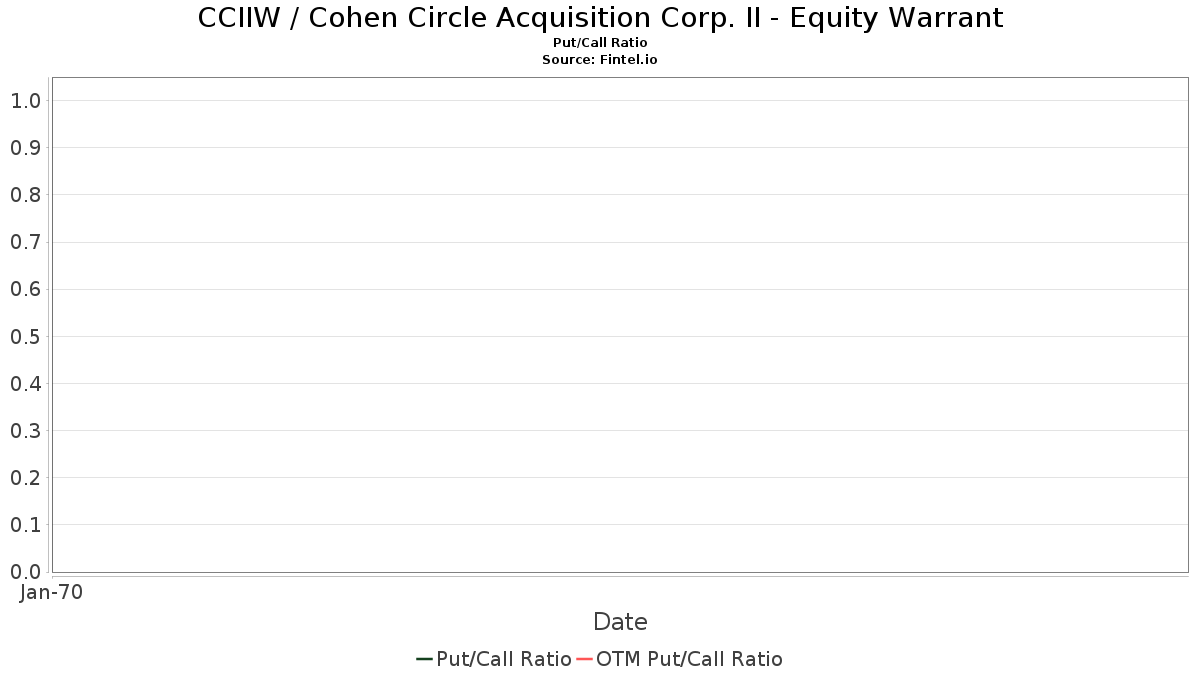Click the 0.5 y-axis label
Screen dimensions: 1200x675
click(x=26, y=336)
